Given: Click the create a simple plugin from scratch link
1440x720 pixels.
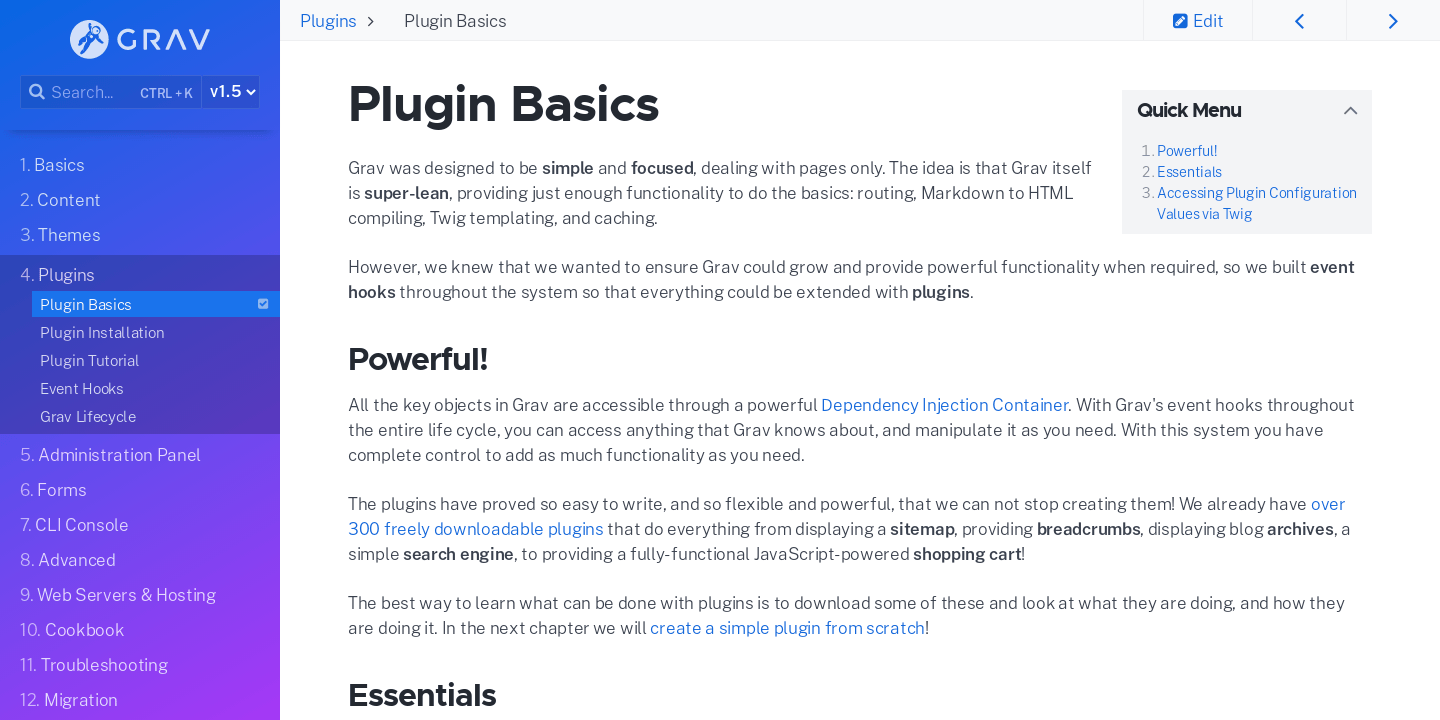Looking at the screenshot, I should [x=787, y=627].
